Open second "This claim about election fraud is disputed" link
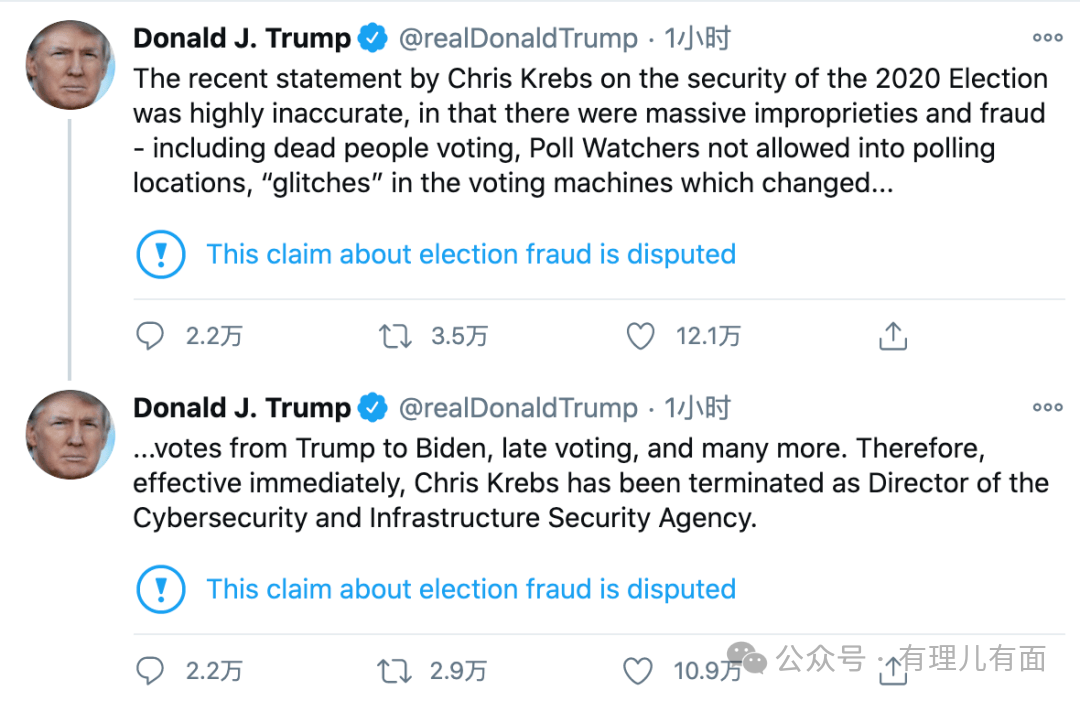 point(471,589)
